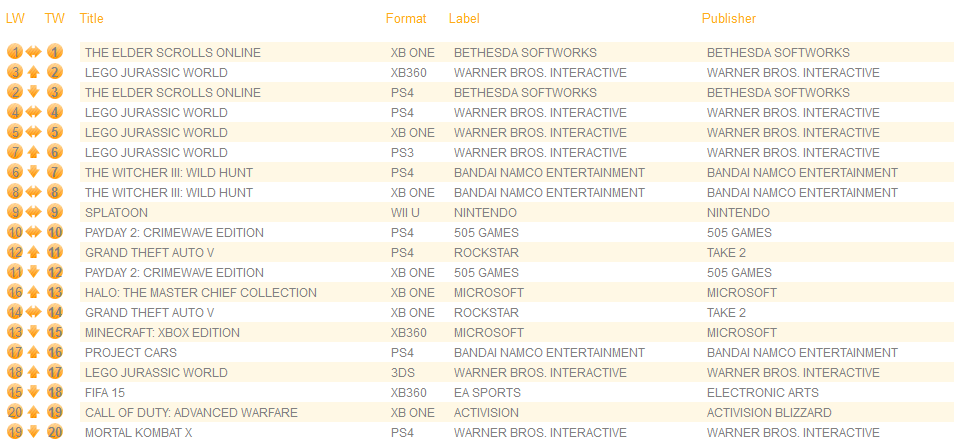
Task: Click the up arrow icon in the Lego Jurassic World PS3 row
Action: tap(34, 152)
